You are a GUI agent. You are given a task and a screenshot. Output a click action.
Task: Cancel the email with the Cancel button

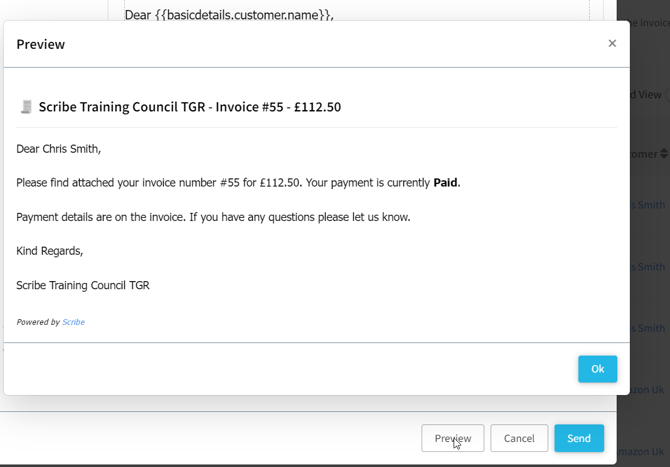pos(519,438)
